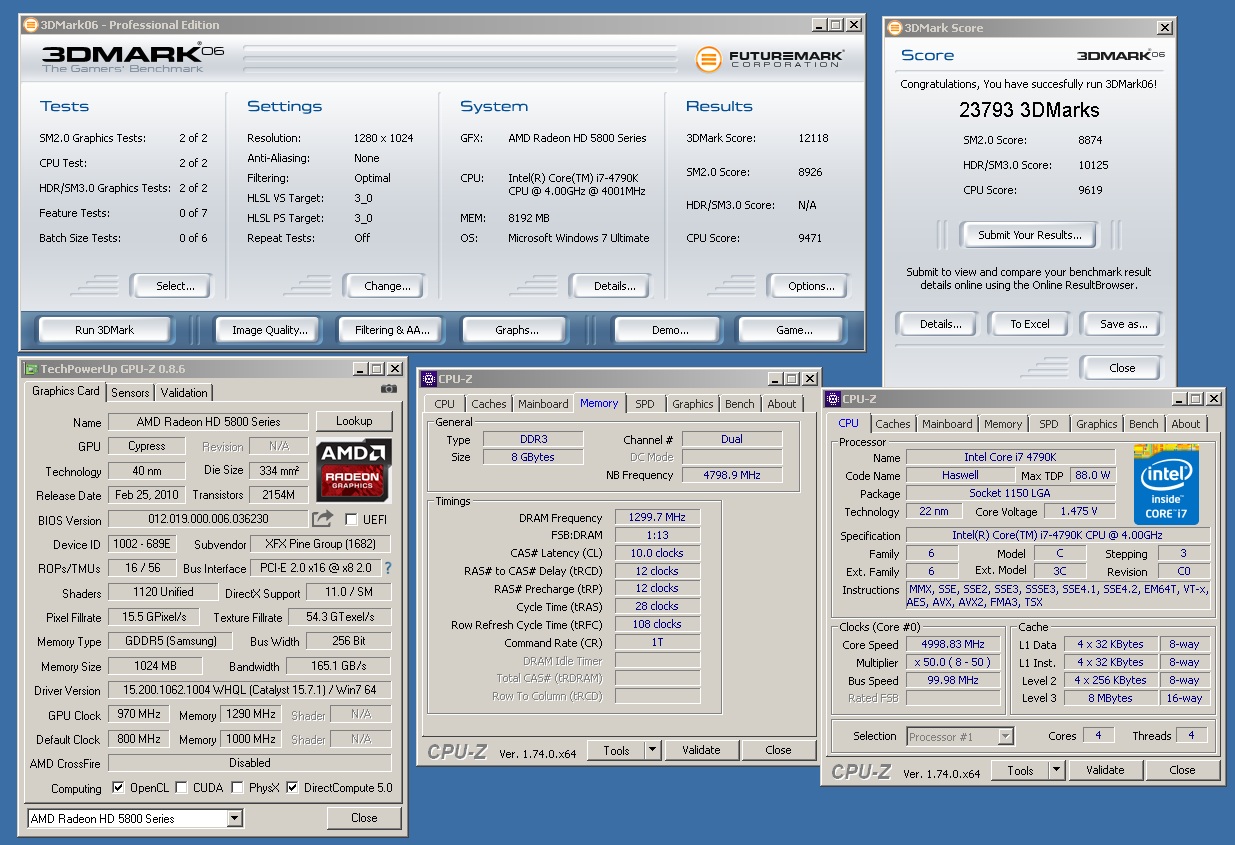Click the Run 3DMark button
Viewport: 1235px width, 845px height.
pyautogui.click(x=105, y=330)
